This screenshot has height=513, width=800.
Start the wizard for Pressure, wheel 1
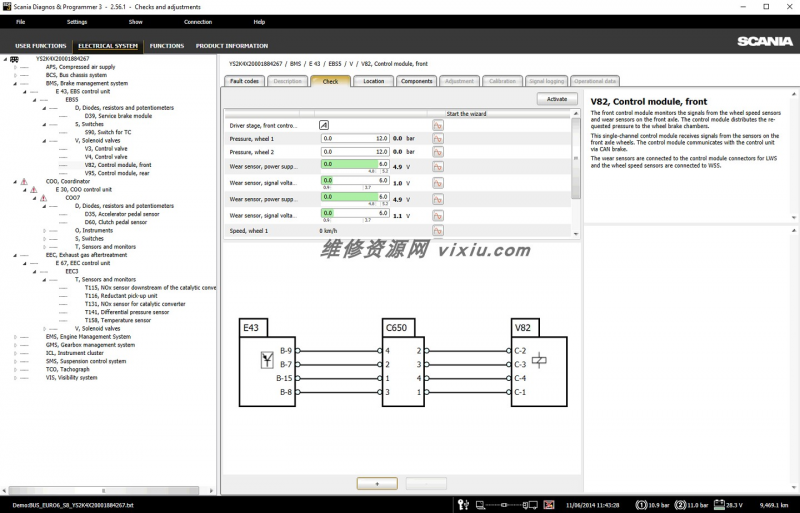[438, 138]
